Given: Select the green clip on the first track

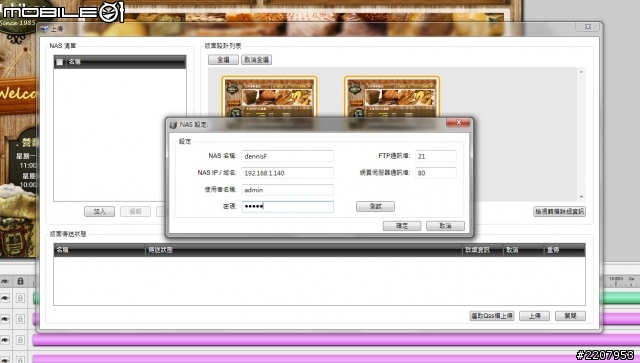Looking at the screenshot, I should tap(621, 298).
